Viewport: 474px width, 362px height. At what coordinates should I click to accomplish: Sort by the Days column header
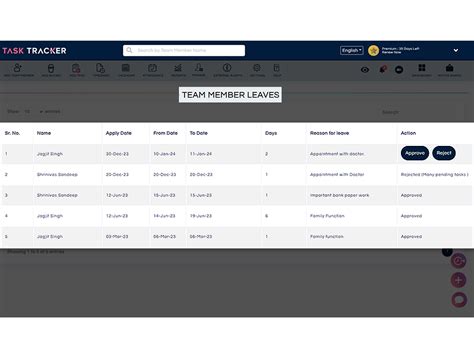tap(271, 133)
